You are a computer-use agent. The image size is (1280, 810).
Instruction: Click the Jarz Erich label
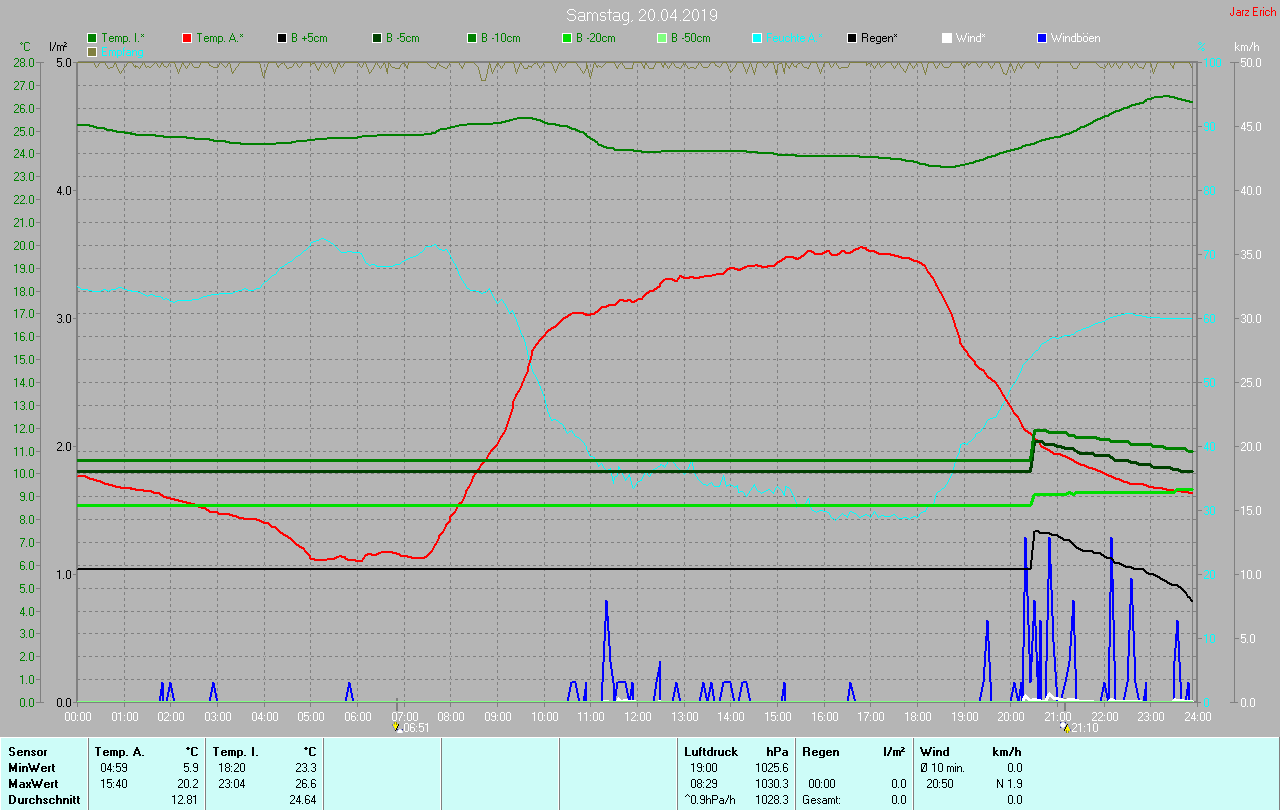point(1252,12)
